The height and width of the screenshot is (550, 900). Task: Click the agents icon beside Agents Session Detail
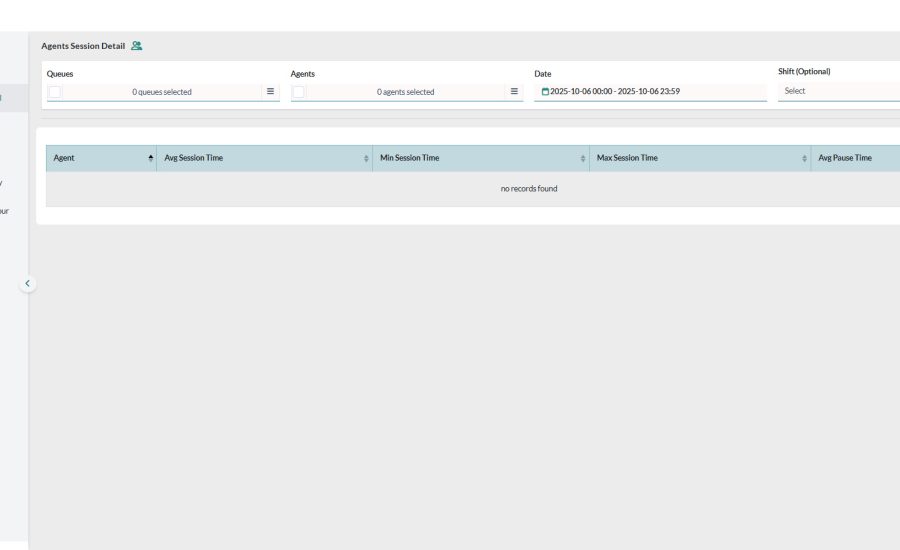coord(136,46)
